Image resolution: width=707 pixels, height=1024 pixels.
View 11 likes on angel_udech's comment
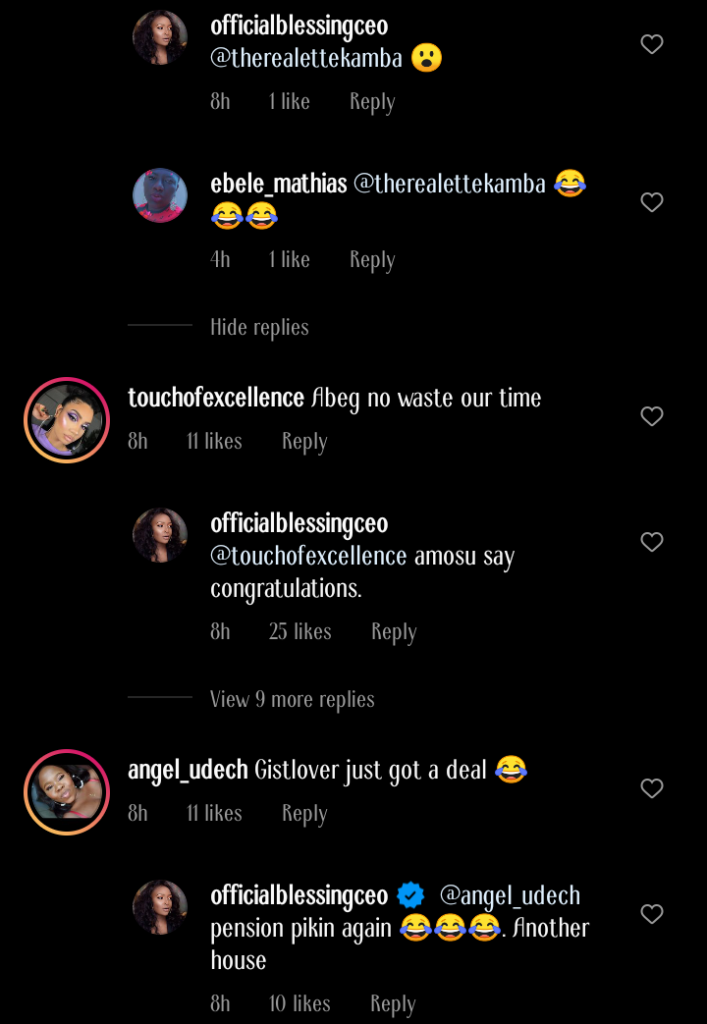point(214,814)
